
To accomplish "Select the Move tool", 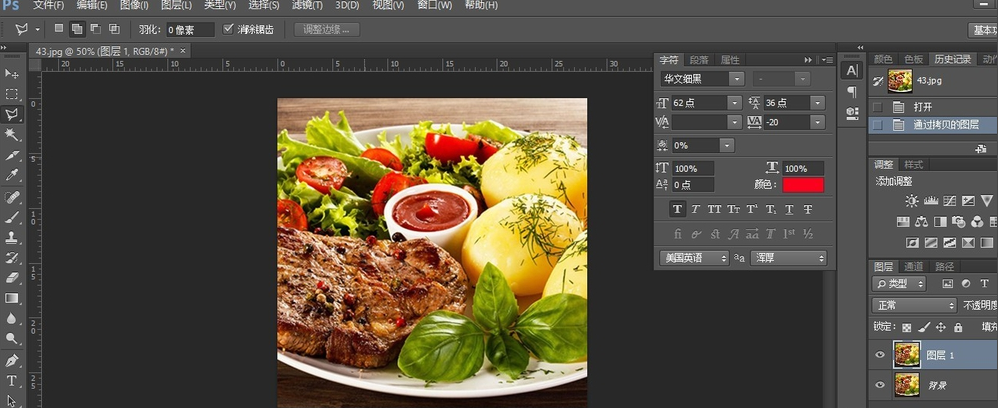I will pos(11,74).
